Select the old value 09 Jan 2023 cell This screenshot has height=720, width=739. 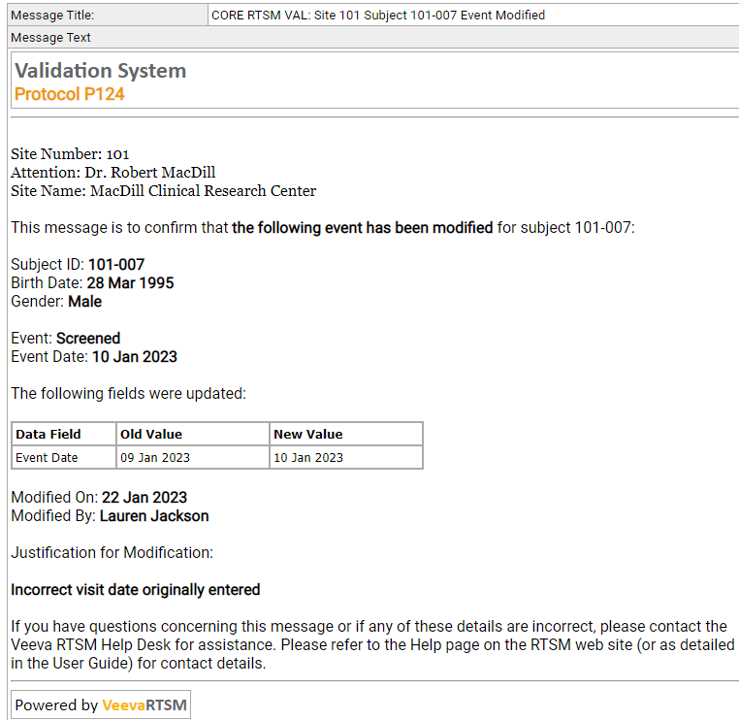[155, 457]
